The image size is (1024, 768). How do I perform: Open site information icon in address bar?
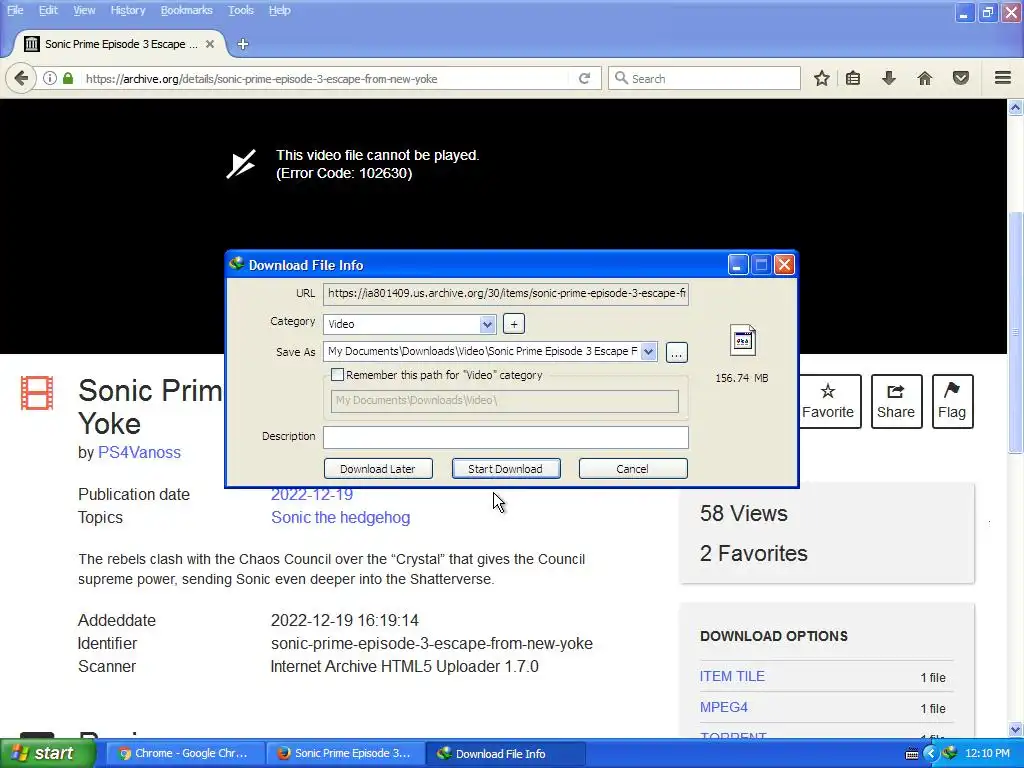pos(50,78)
